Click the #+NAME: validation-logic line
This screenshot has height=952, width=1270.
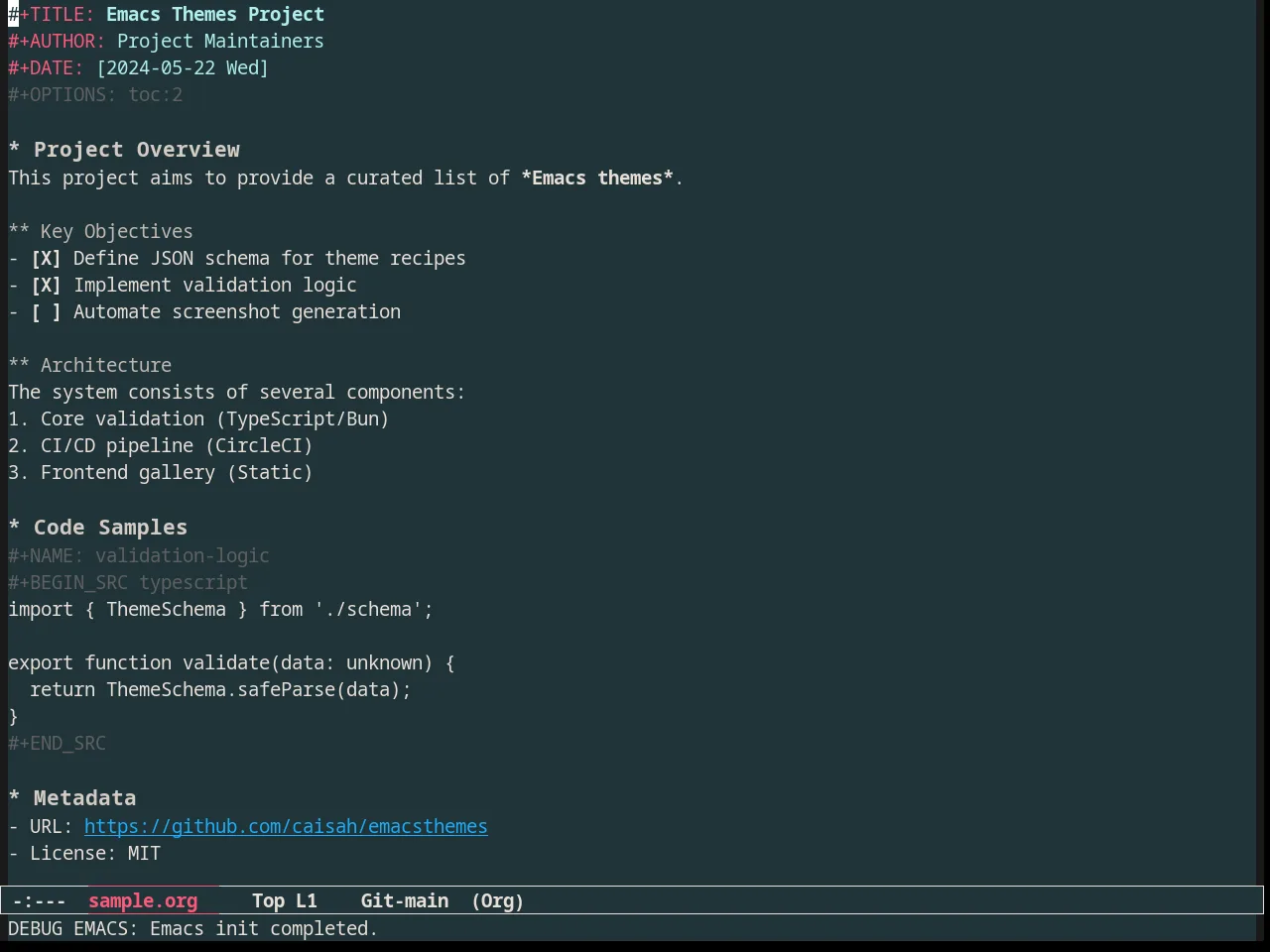pyautogui.click(x=139, y=556)
